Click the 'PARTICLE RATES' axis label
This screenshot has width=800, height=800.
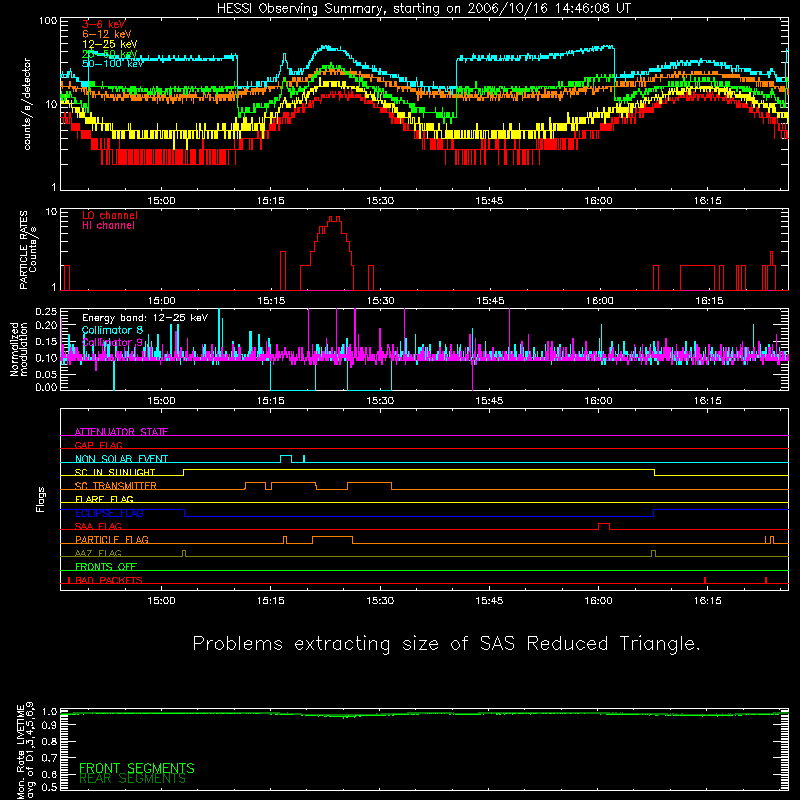[x=23, y=250]
